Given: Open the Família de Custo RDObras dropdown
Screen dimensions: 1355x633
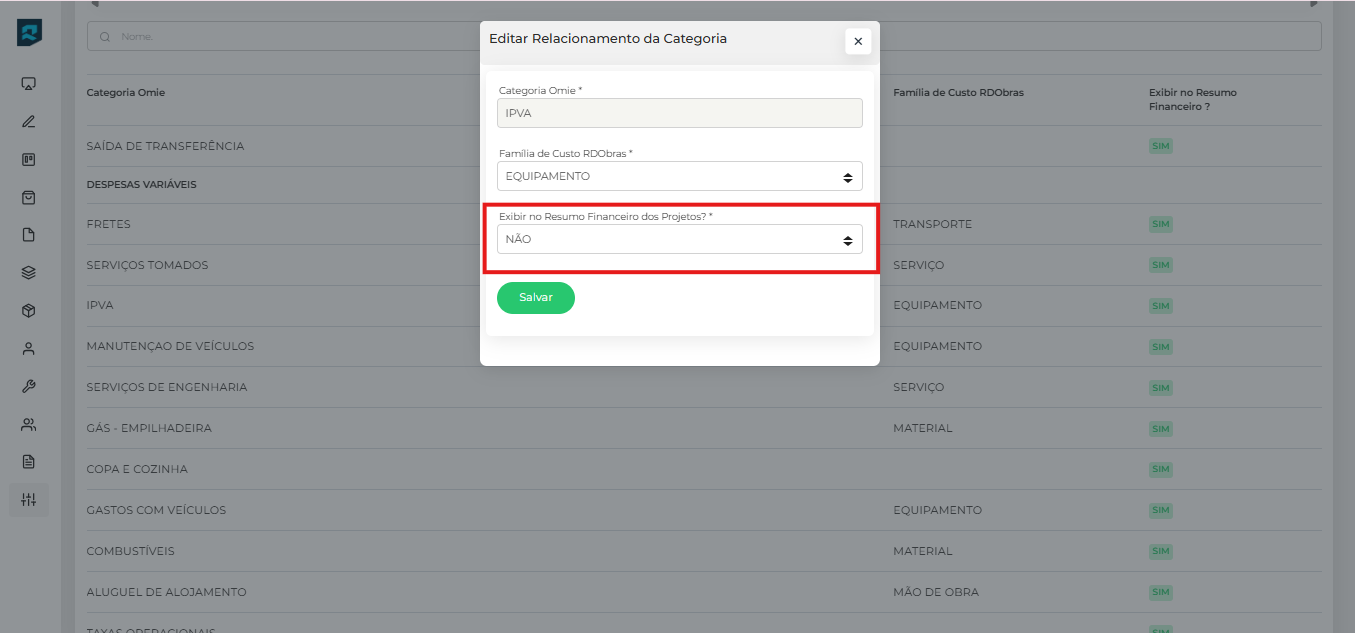Looking at the screenshot, I should coord(679,177).
